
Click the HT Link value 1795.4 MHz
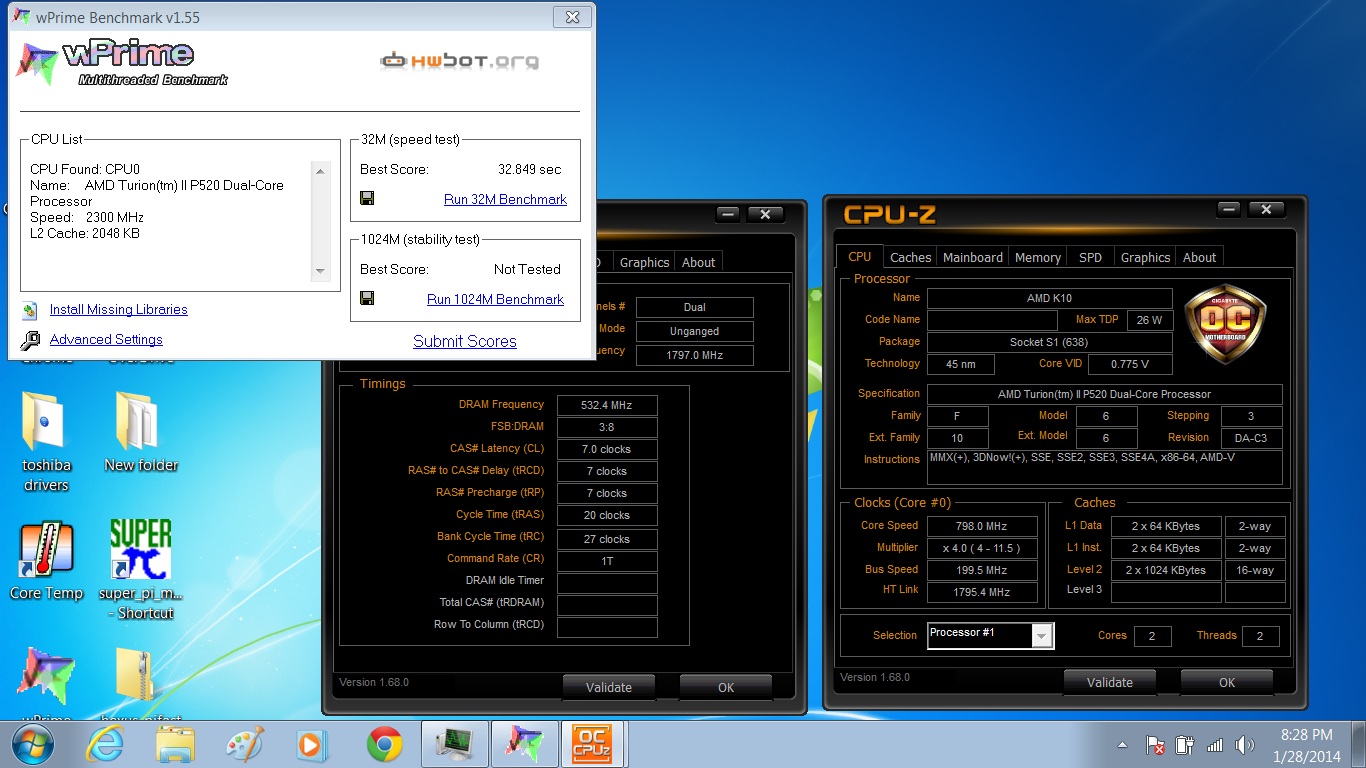point(981,592)
